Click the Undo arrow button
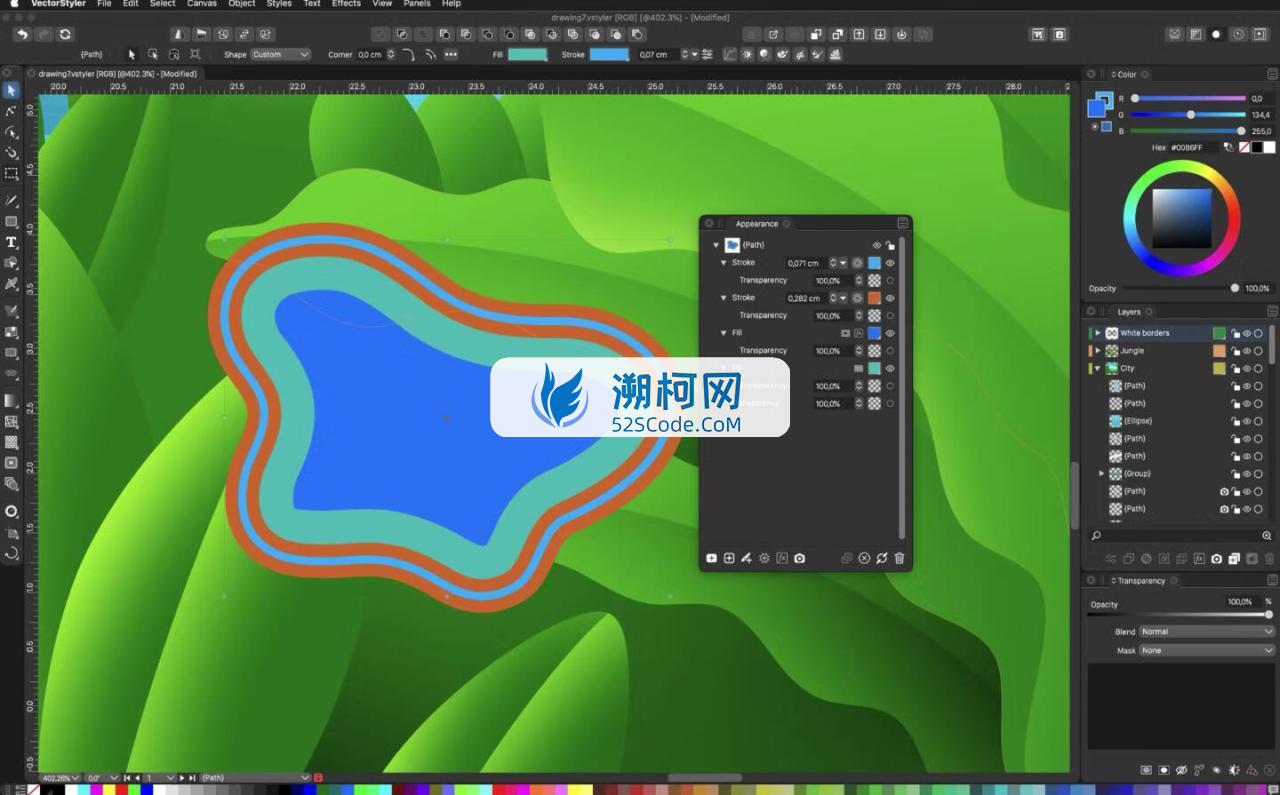Screen dimensions: 1280x795 pyautogui.click(x=22, y=34)
